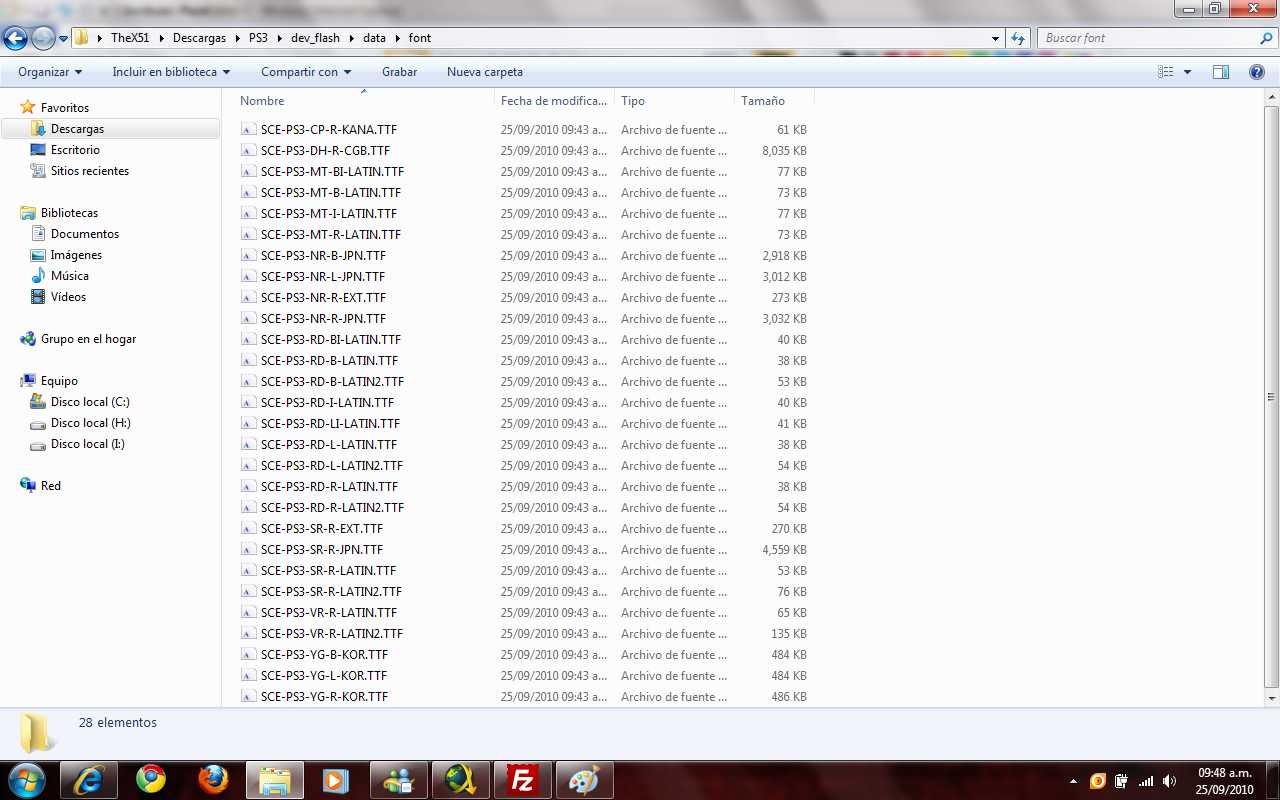Select file SCE-PS3-SR-R-JPN.TTF
The height and width of the screenshot is (800, 1280).
(x=322, y=550)
